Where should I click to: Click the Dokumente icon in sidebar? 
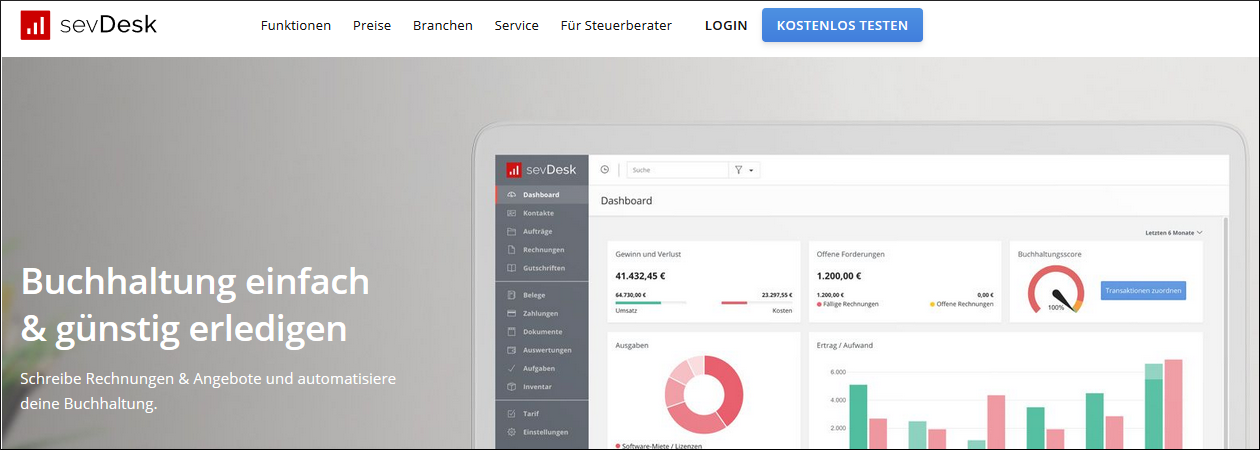pos(511,331)
